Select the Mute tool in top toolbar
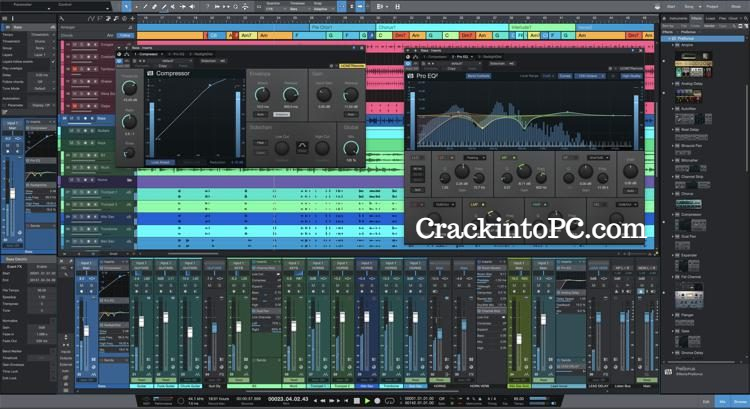 173,6
